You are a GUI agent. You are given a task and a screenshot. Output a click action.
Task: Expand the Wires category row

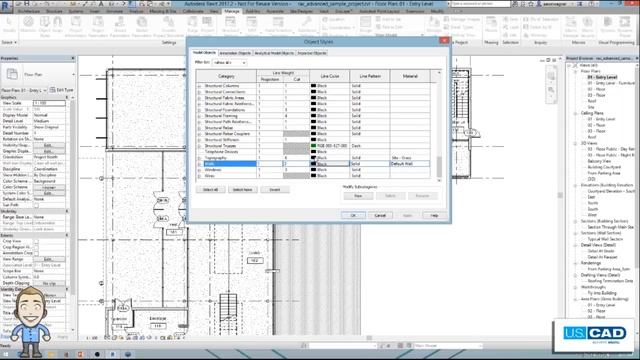point(199,176)
